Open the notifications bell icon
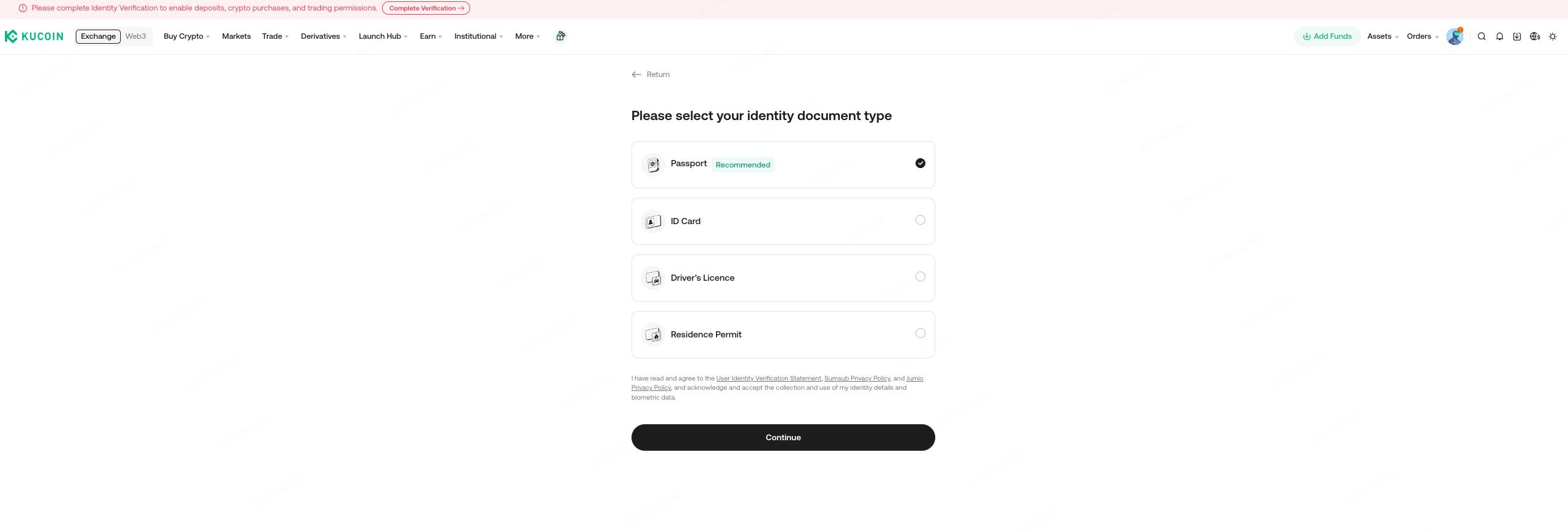Screen dimensions: 1568x532 tap(1500, 36)
